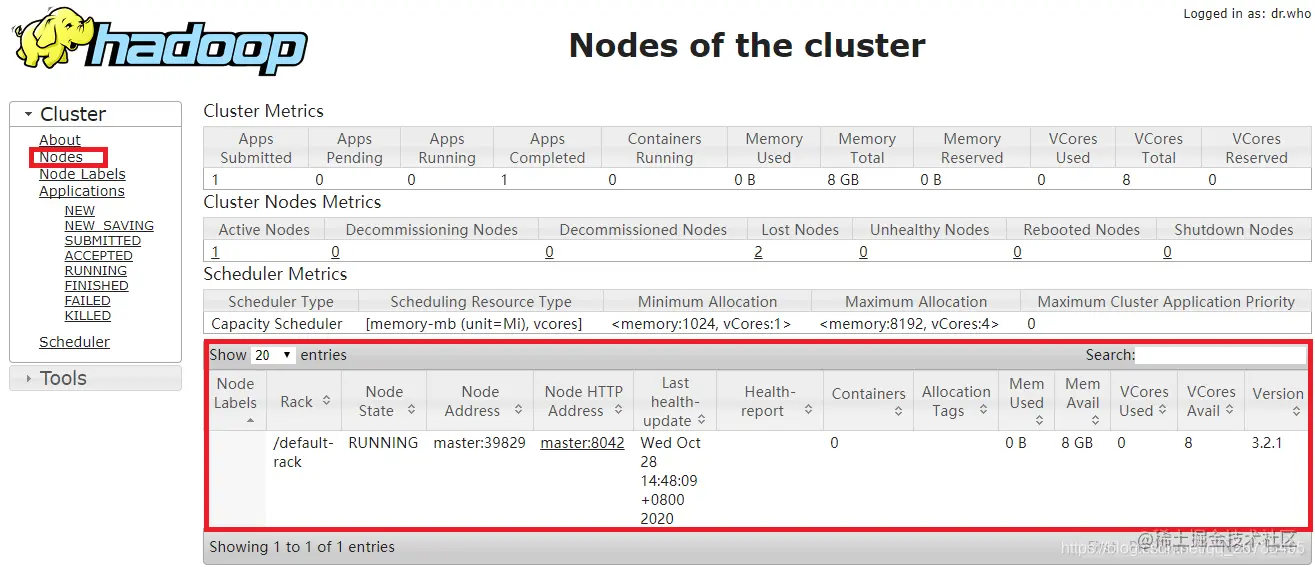Open node HTTP address master:8042
This screenshot has width=1315, height=567.
[x=582, y=443]
